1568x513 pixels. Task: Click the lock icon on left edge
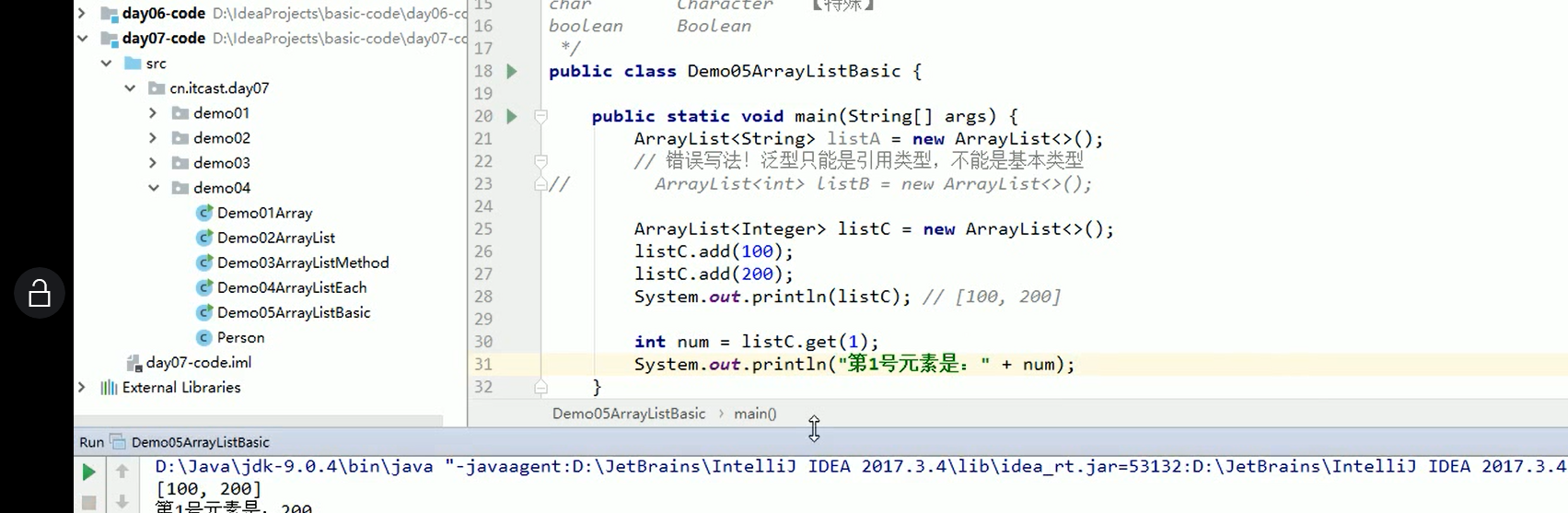[40, 293]
